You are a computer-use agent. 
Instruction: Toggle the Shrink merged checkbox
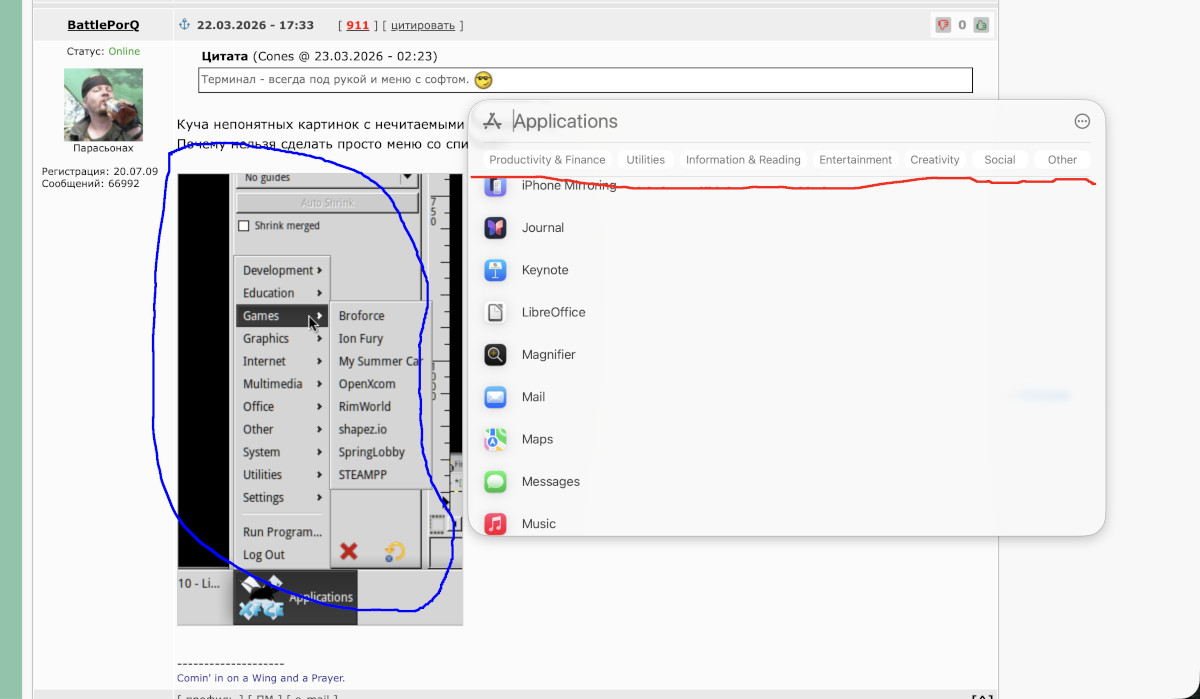[x=243, y=226]
